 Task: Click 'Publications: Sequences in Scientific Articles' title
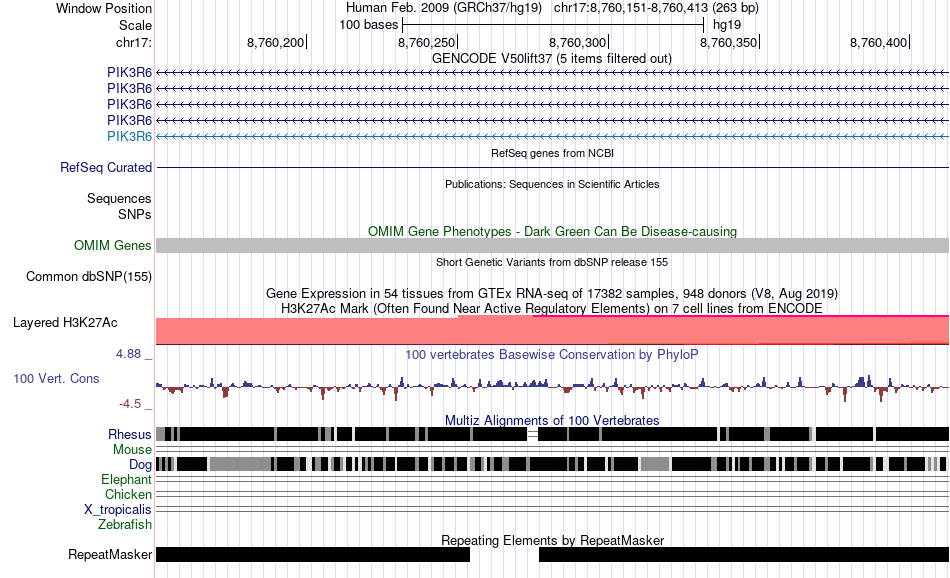(552, 184)
